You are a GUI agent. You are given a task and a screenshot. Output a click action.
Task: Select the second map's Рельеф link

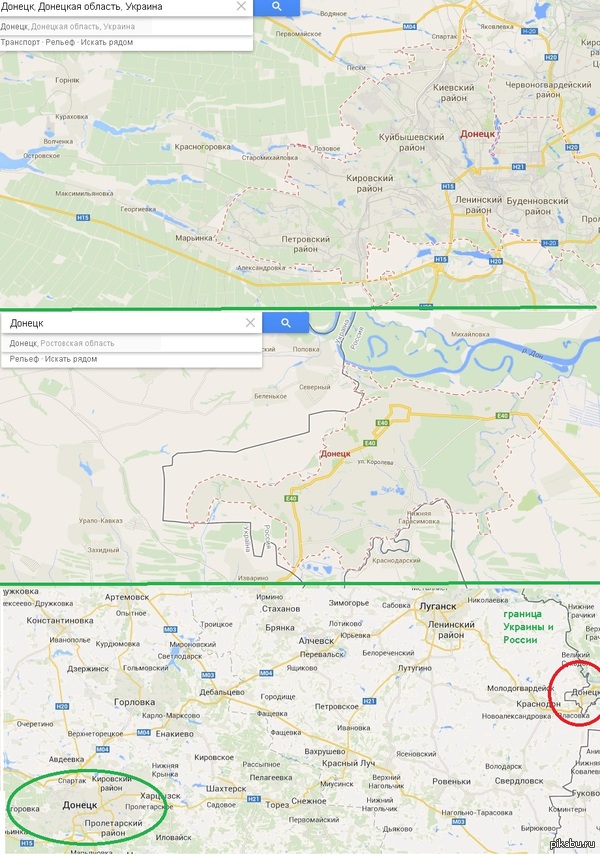coord(24,359)
